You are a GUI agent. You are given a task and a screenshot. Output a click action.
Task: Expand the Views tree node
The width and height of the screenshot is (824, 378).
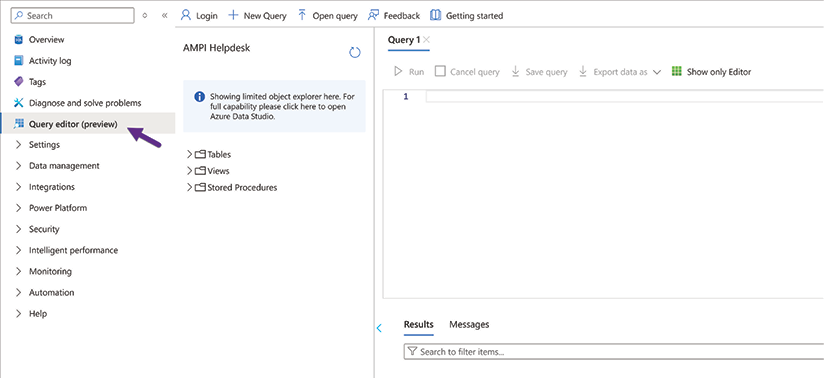(x=190, y=171)
